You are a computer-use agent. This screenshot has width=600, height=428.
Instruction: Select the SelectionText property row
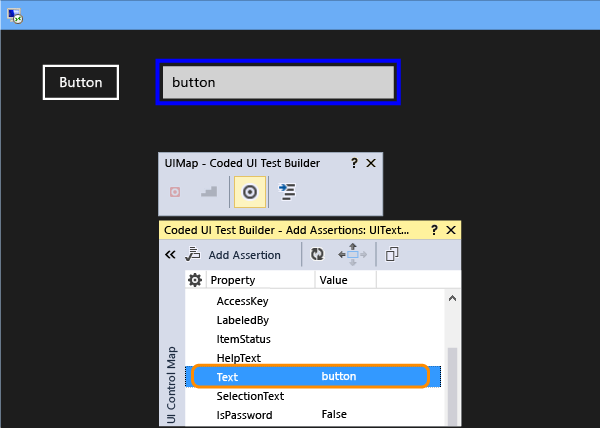click(313, 396)
